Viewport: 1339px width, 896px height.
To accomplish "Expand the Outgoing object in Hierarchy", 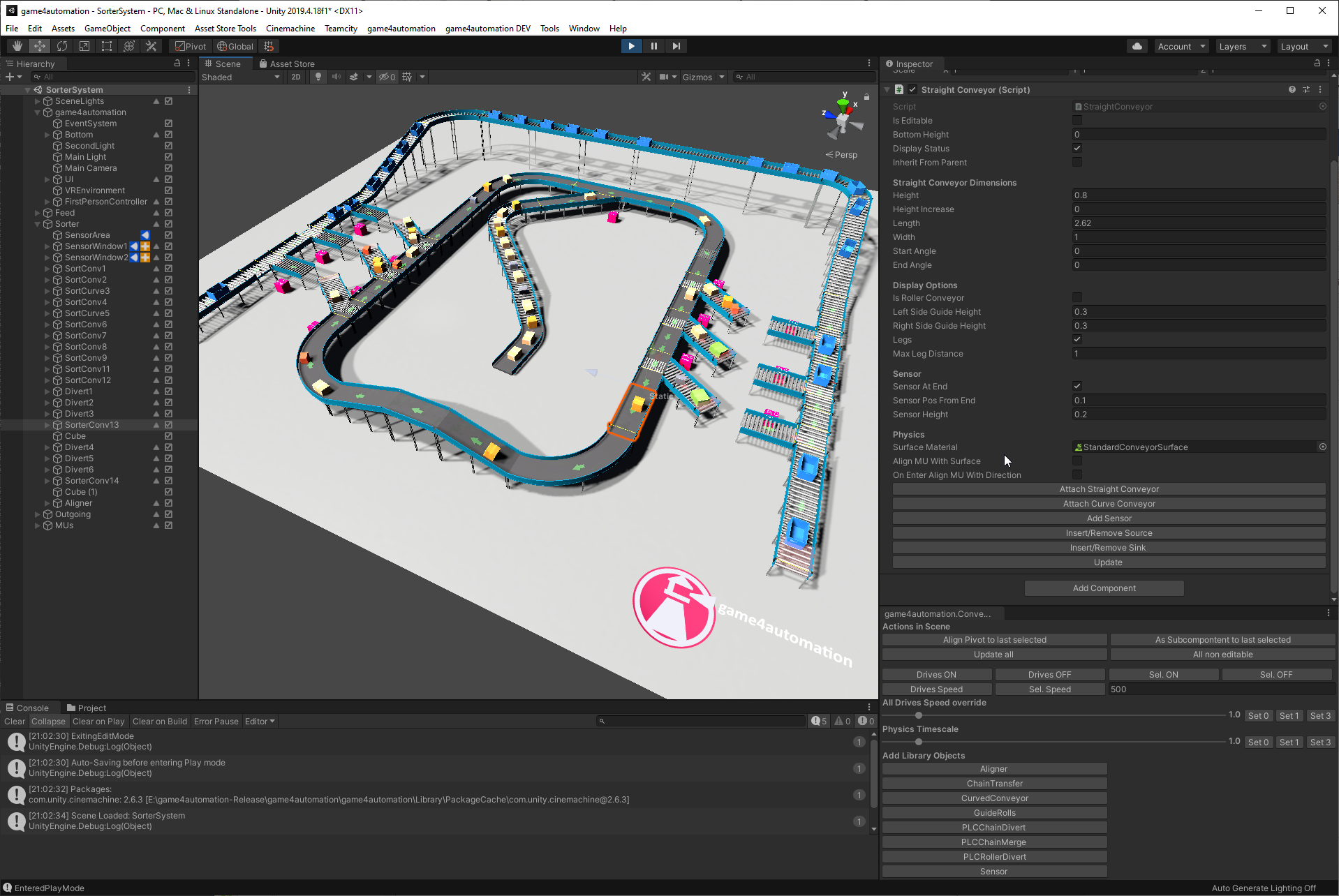I will (x=38, y=514).
